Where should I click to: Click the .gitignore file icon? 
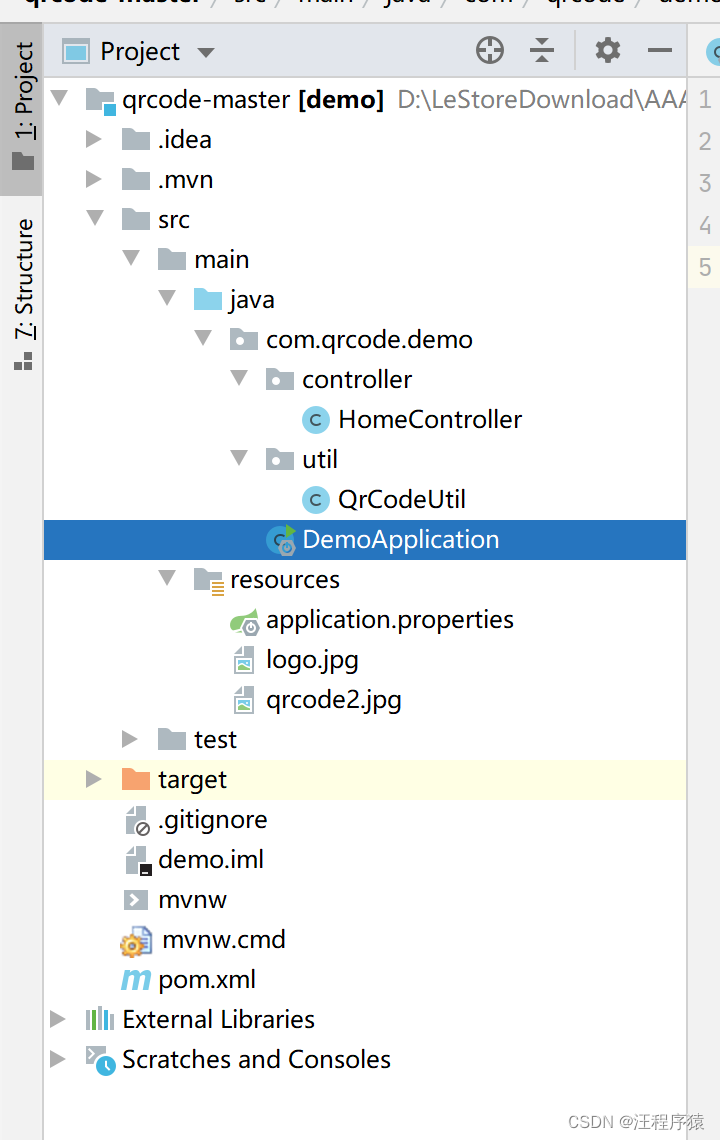point(137,821)
